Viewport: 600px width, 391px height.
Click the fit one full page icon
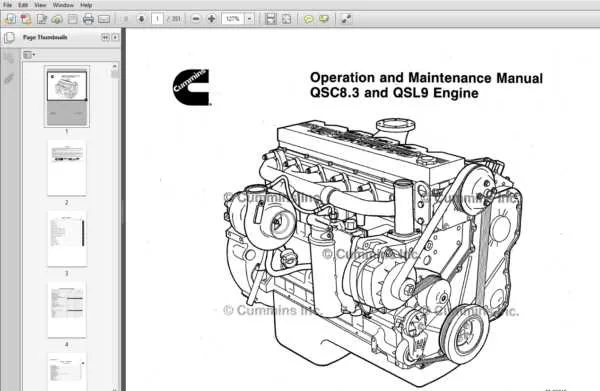(x=286, y=19)
